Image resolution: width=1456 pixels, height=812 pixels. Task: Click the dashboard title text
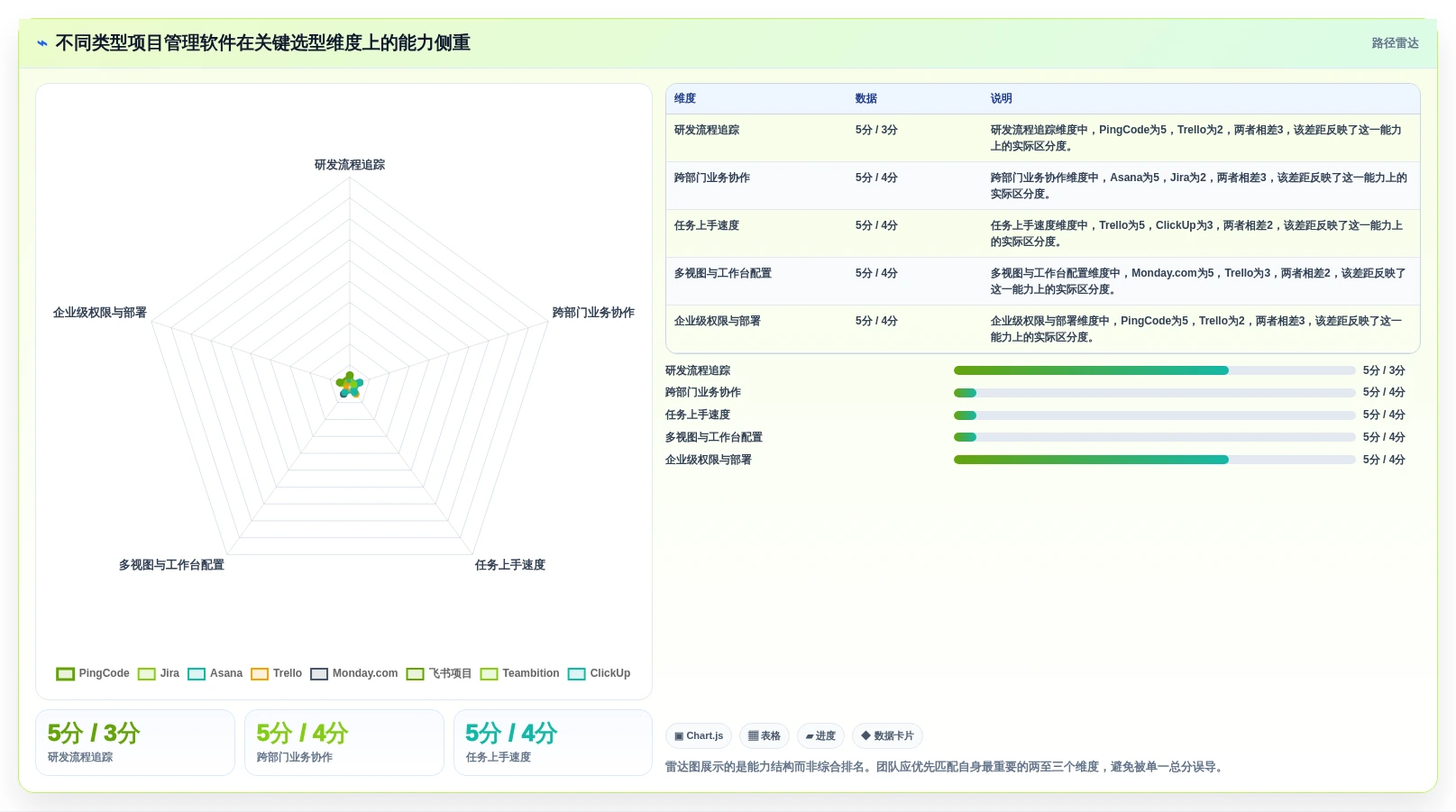(x=262, y=43)
